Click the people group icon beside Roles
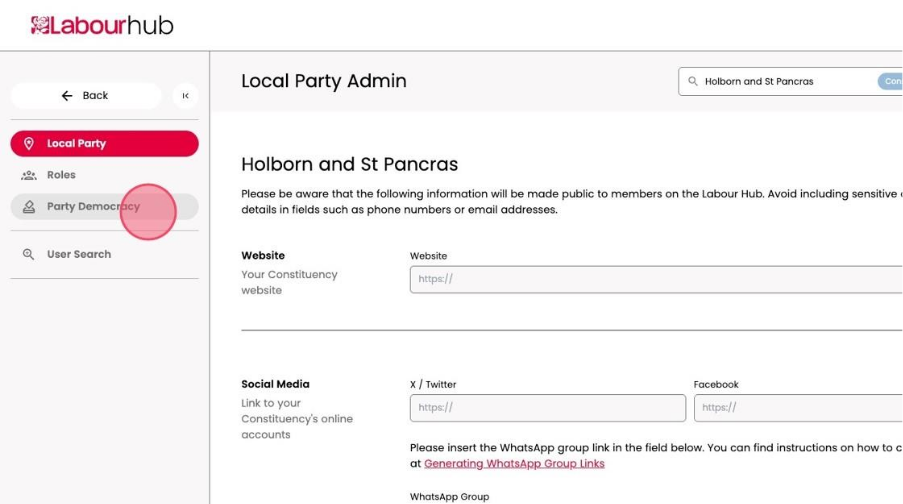The width and height of the screenshot is (903, 504). point(28,175)
